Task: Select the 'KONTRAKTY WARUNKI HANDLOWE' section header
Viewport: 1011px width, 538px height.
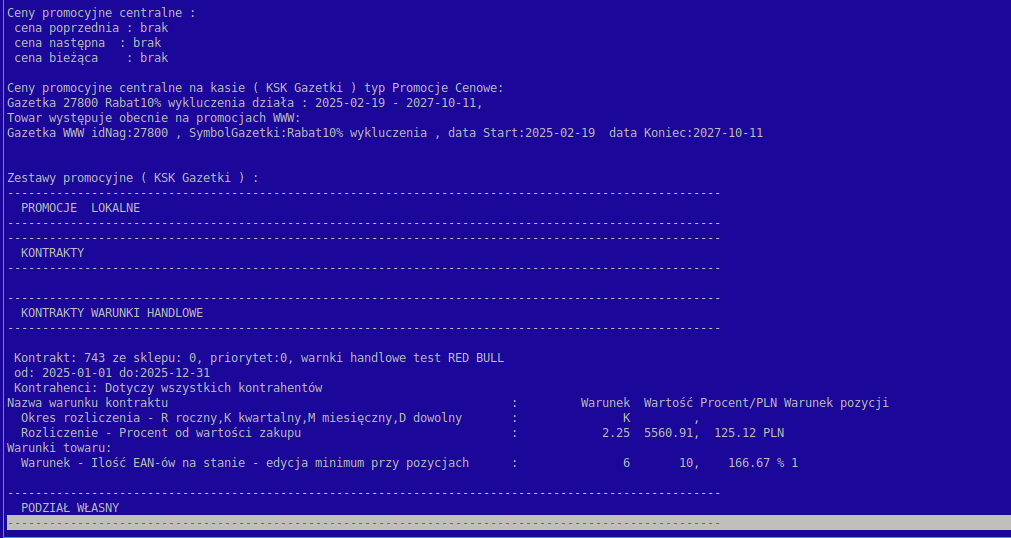Action: click(111, 313)
